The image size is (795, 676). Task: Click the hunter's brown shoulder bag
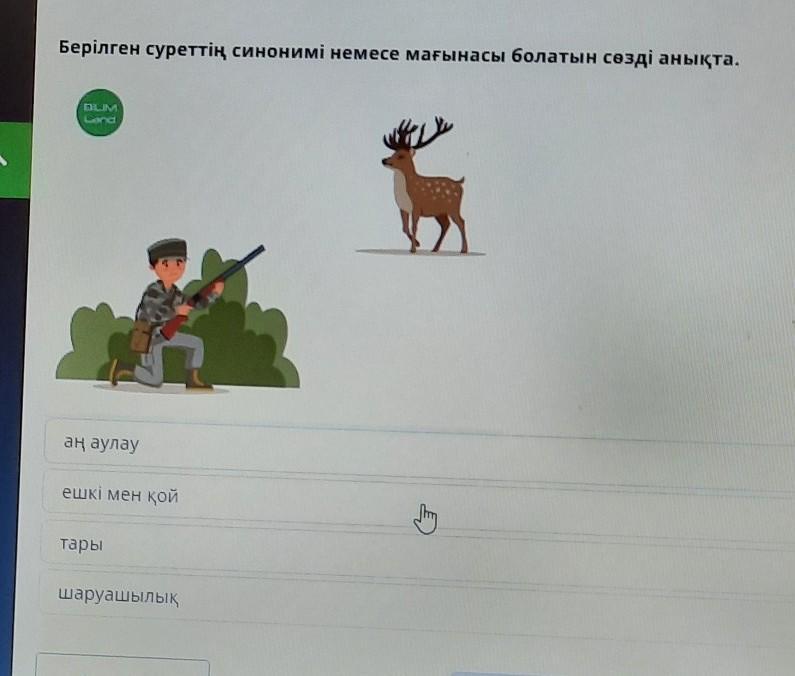click(141, 336)
